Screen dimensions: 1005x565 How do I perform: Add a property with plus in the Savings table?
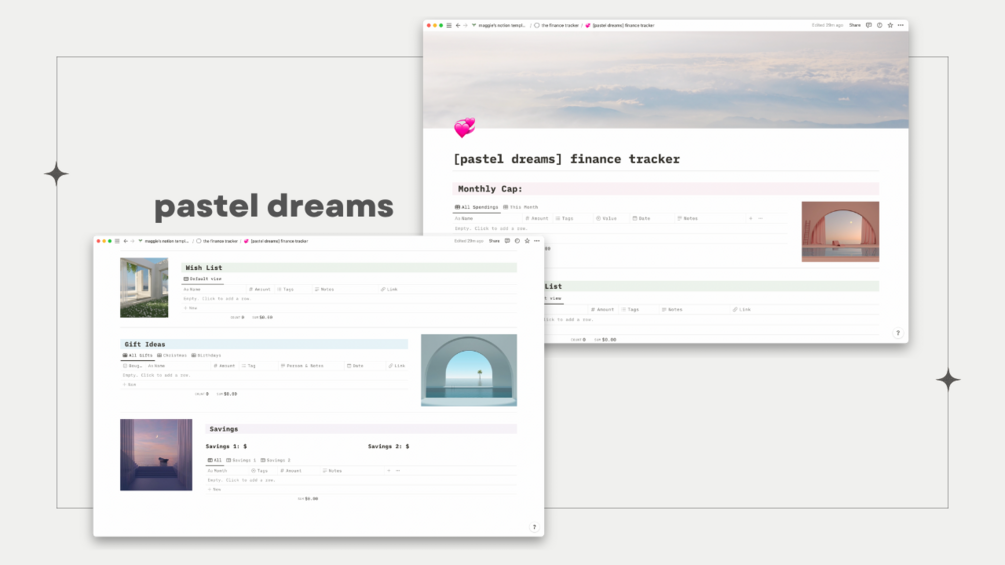click(x=388, y=471)
